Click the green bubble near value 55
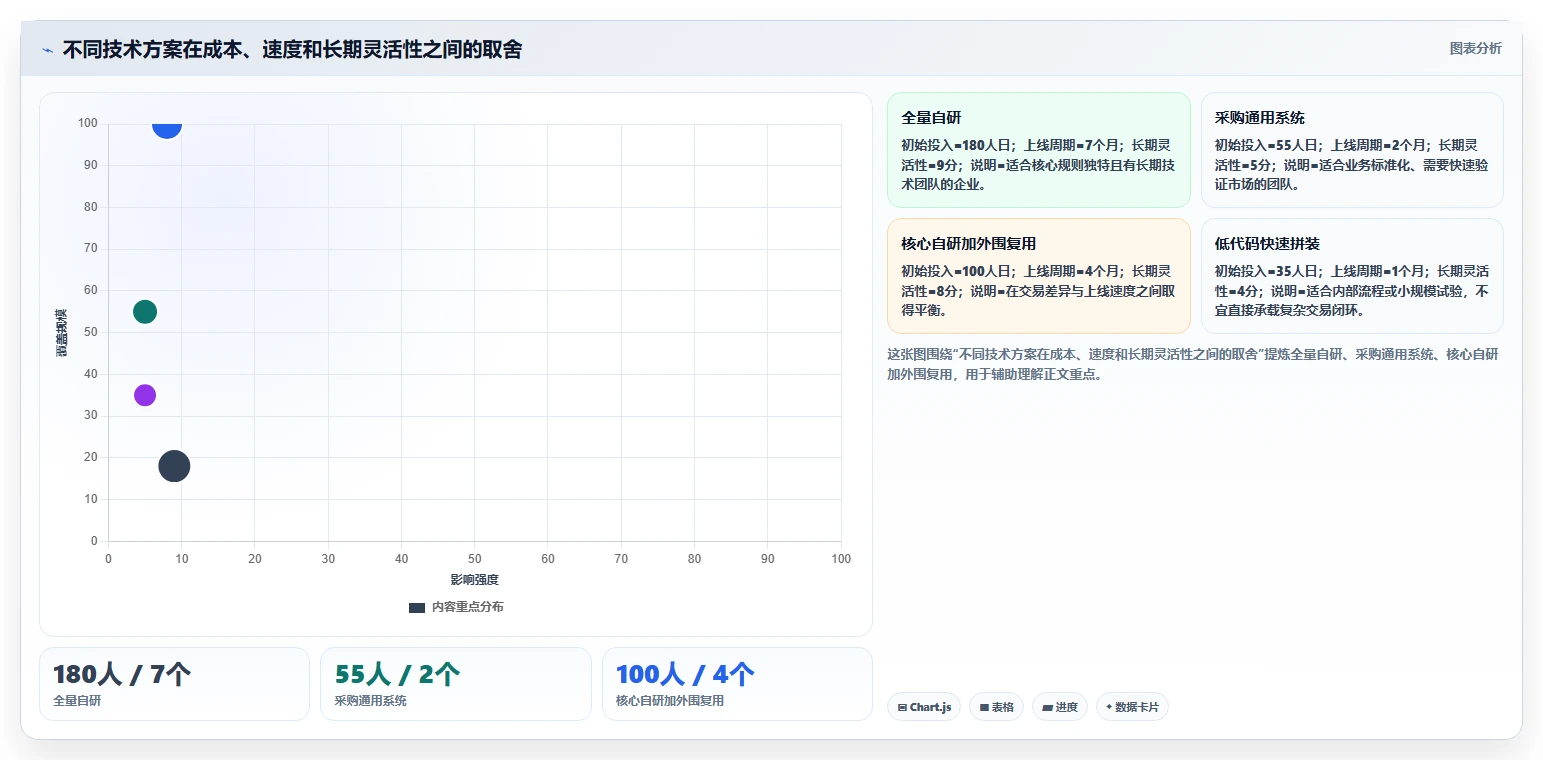The image size is (1543, 760). (x=145, y=312)
